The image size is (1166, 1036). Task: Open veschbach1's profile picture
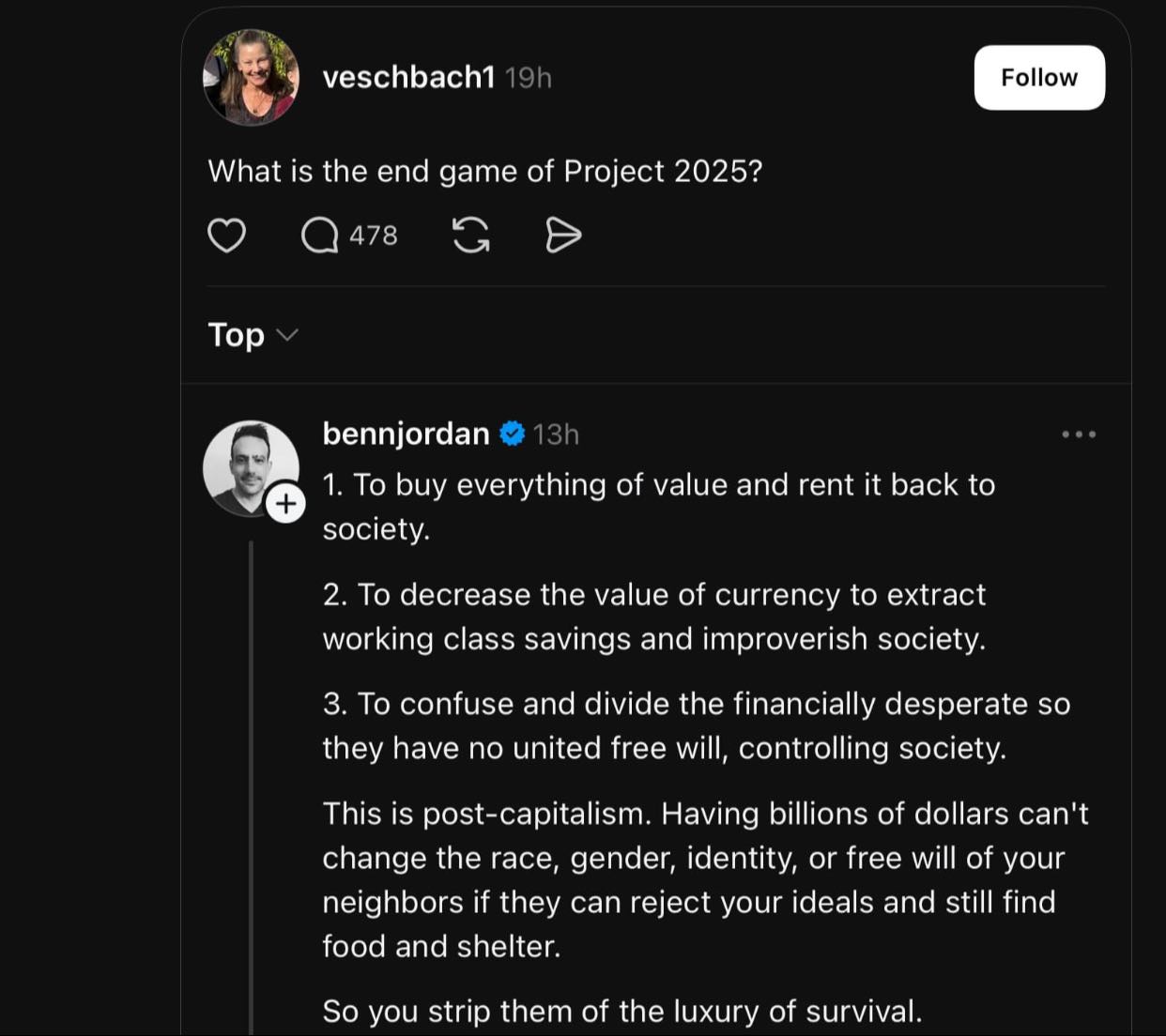click(252, 77)
